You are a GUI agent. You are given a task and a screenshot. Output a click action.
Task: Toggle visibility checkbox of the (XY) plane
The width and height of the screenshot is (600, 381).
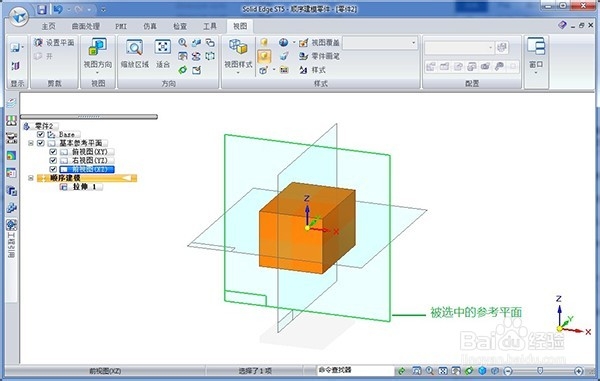(x=53, y=152)
